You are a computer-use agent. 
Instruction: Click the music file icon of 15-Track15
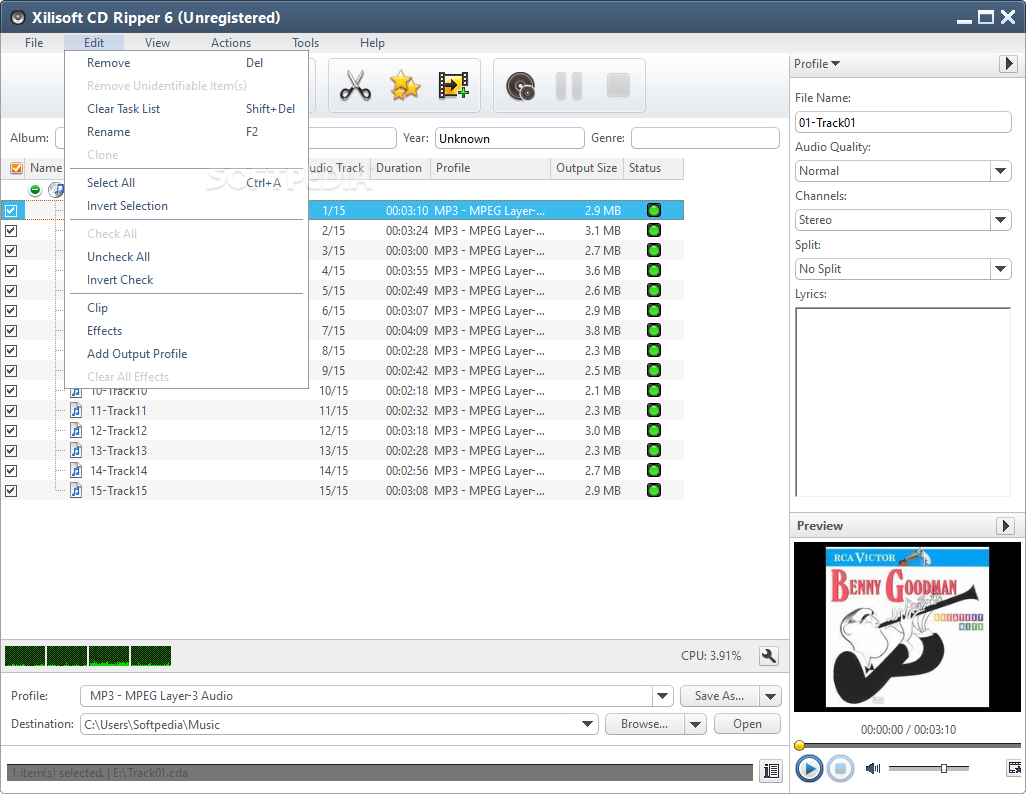77,490
